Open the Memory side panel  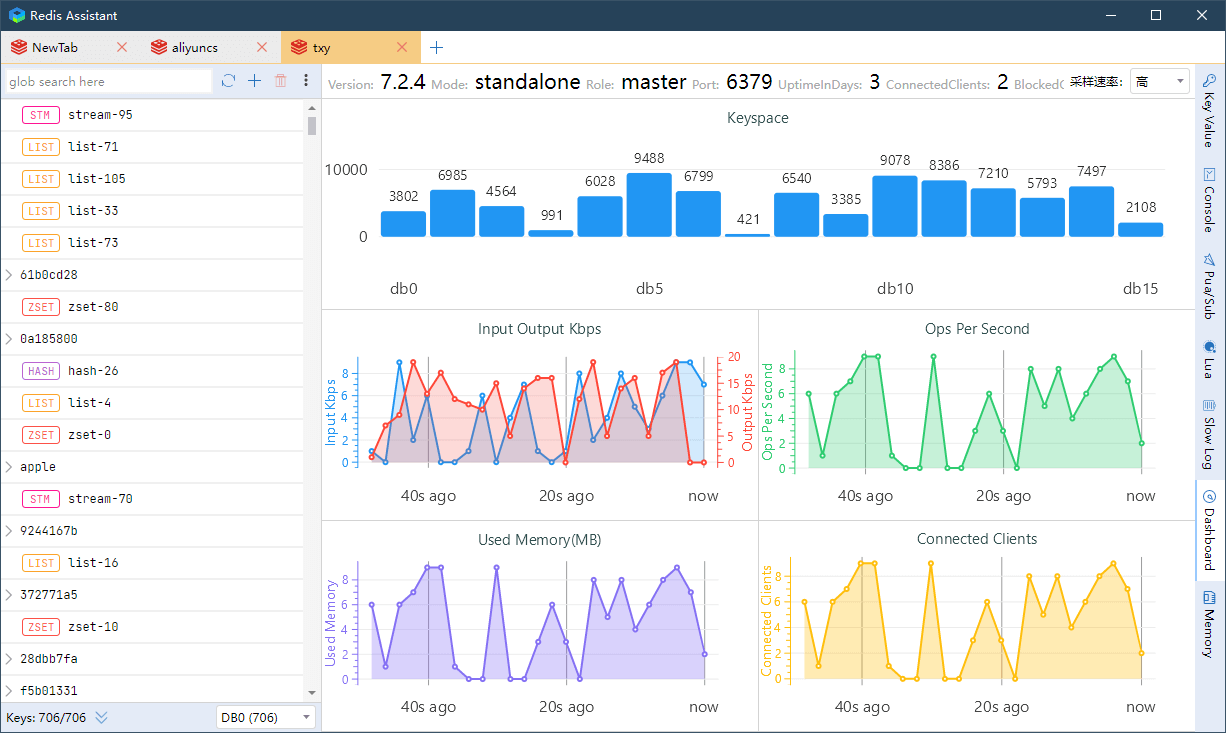(1209, 622)
